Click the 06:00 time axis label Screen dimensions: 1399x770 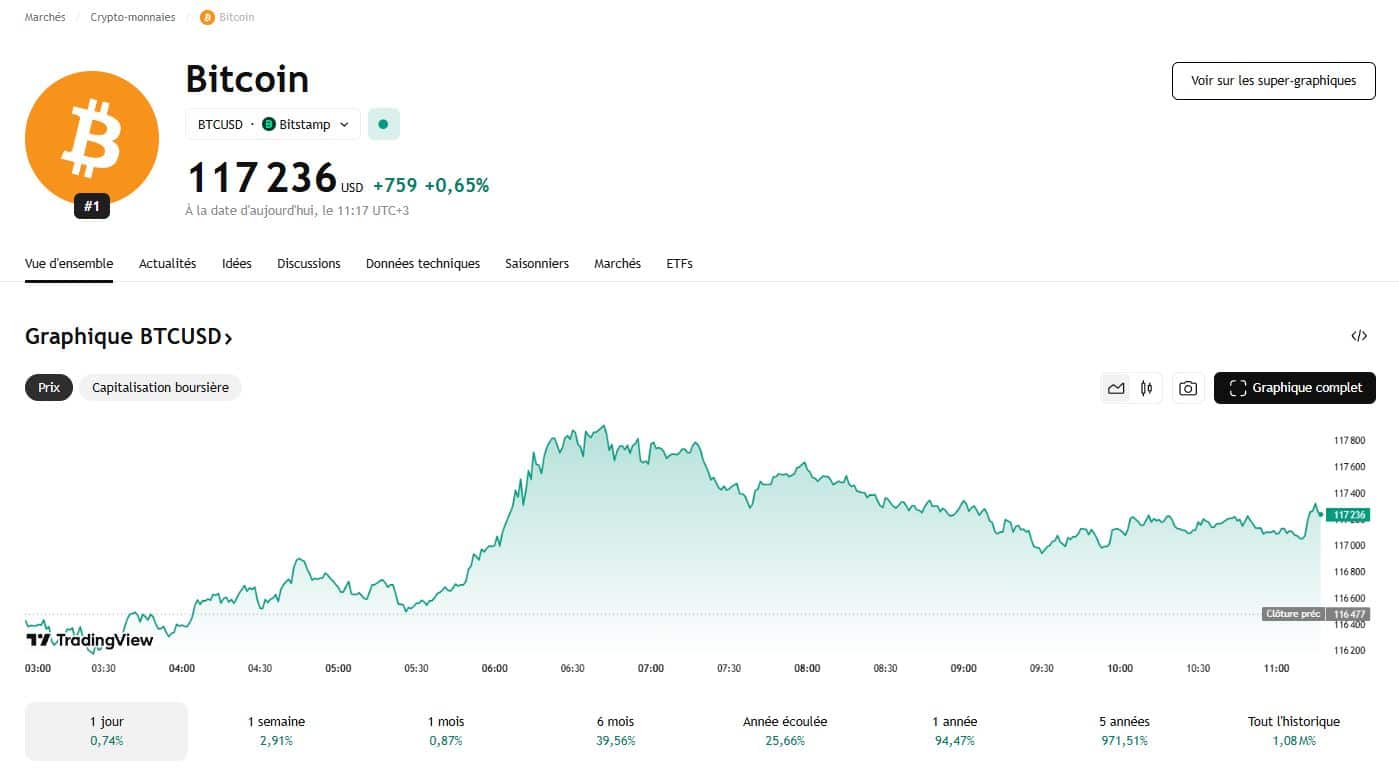click(494, 668)
